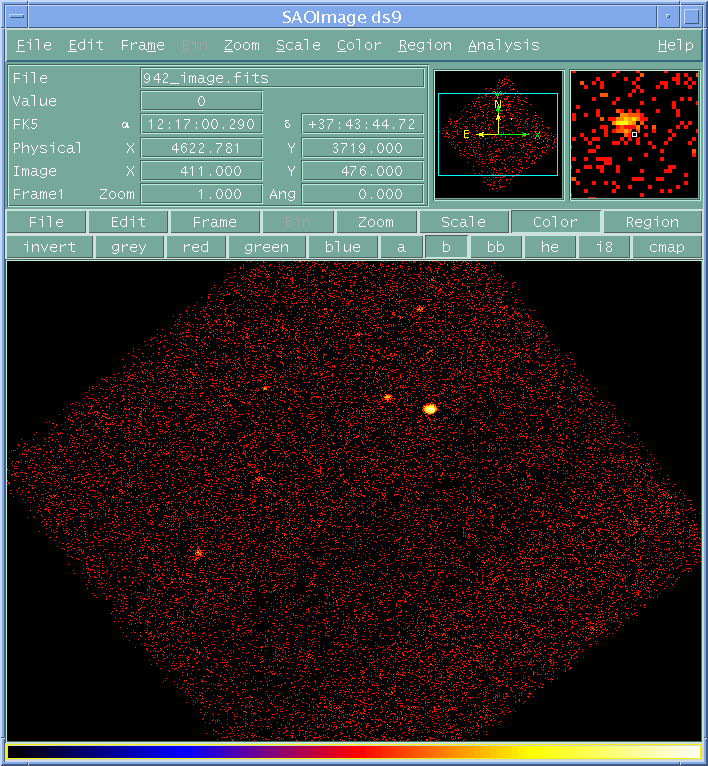The width and height of the screenshot is (708, 766).
Task: Click the Physical Y coordinate field
Action: (x=362, y=148)
